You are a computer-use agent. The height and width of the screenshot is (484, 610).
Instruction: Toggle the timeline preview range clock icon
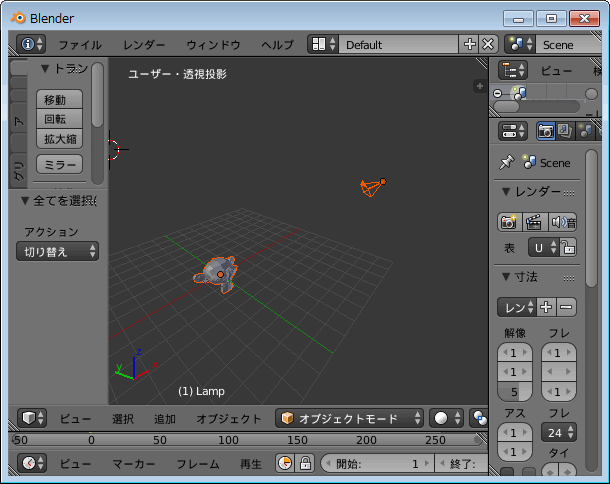[285, 463]
